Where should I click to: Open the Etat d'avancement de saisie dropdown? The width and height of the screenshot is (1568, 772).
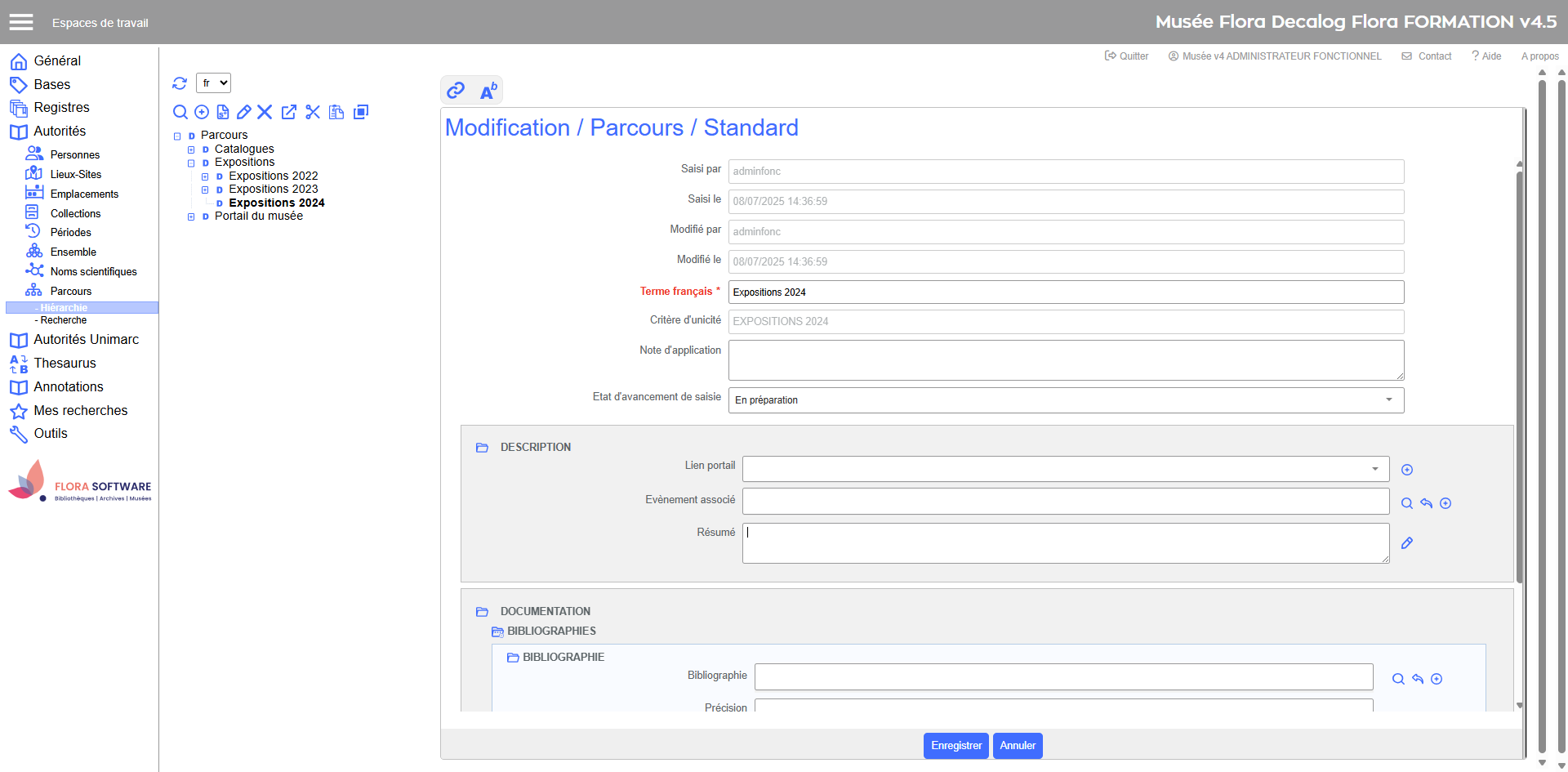[1066, 400]
